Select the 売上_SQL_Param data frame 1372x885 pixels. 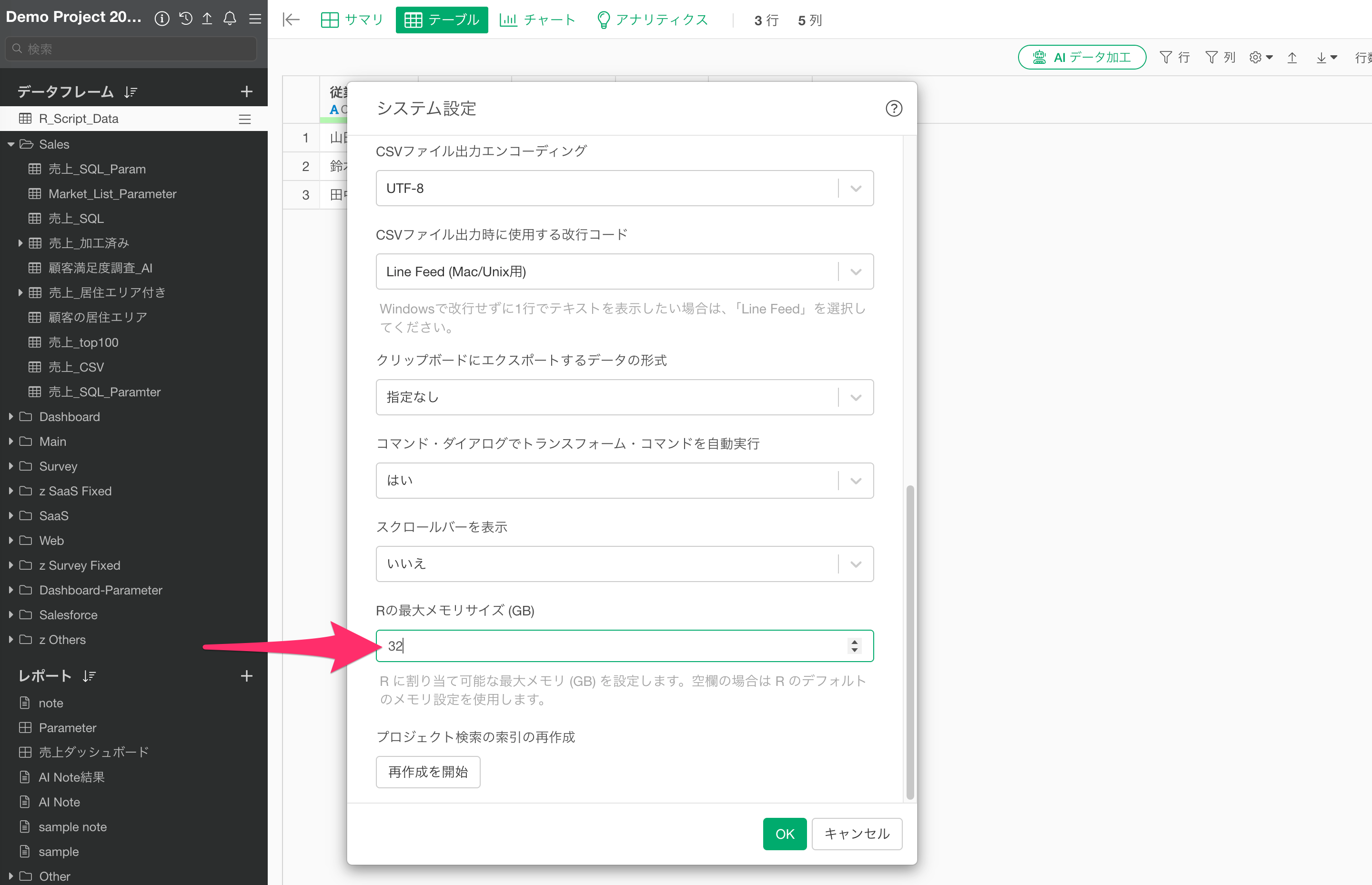point(97,169)
